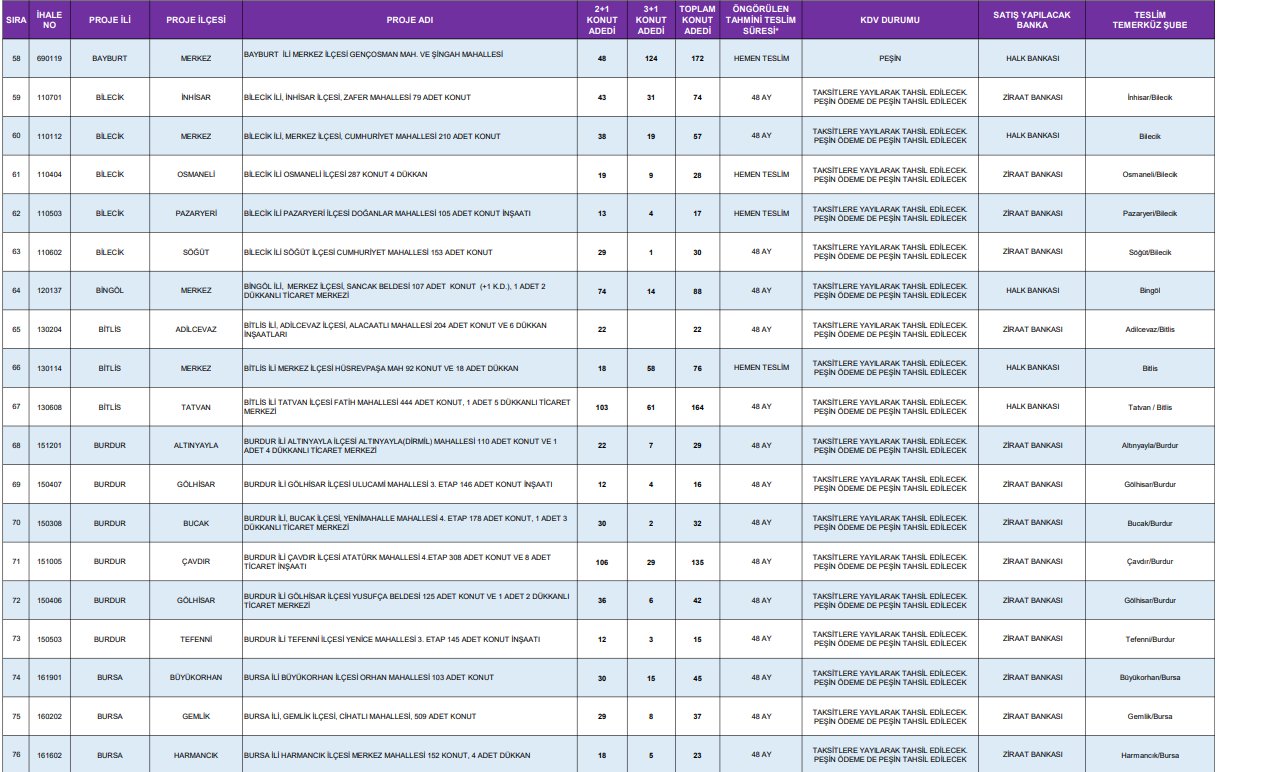This screenshot has width=1280, height=772.
Task: Click the TOPLAM KONUT ADEDİ header
Action: coord(697,20)
